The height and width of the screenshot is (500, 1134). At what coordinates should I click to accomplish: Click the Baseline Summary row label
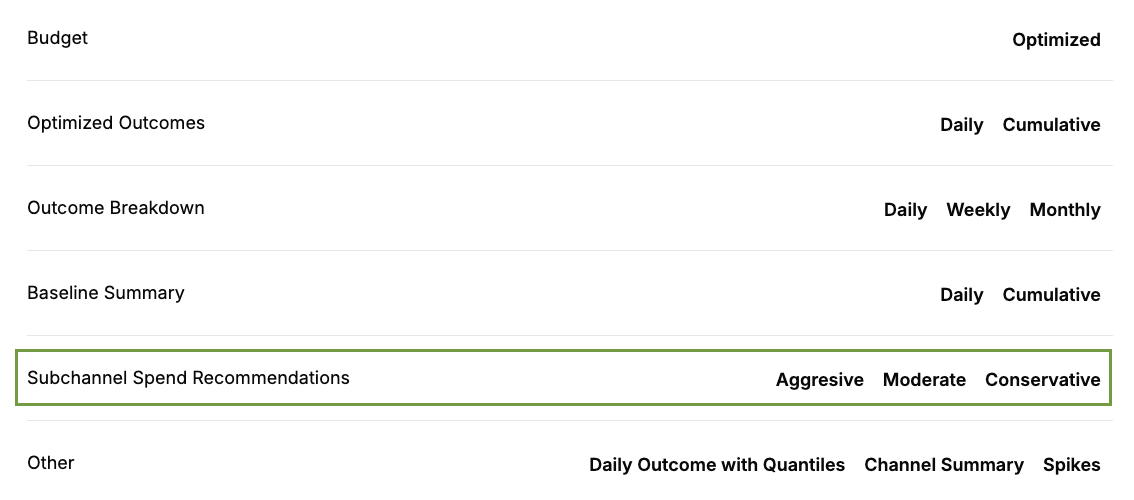[106, 293]
